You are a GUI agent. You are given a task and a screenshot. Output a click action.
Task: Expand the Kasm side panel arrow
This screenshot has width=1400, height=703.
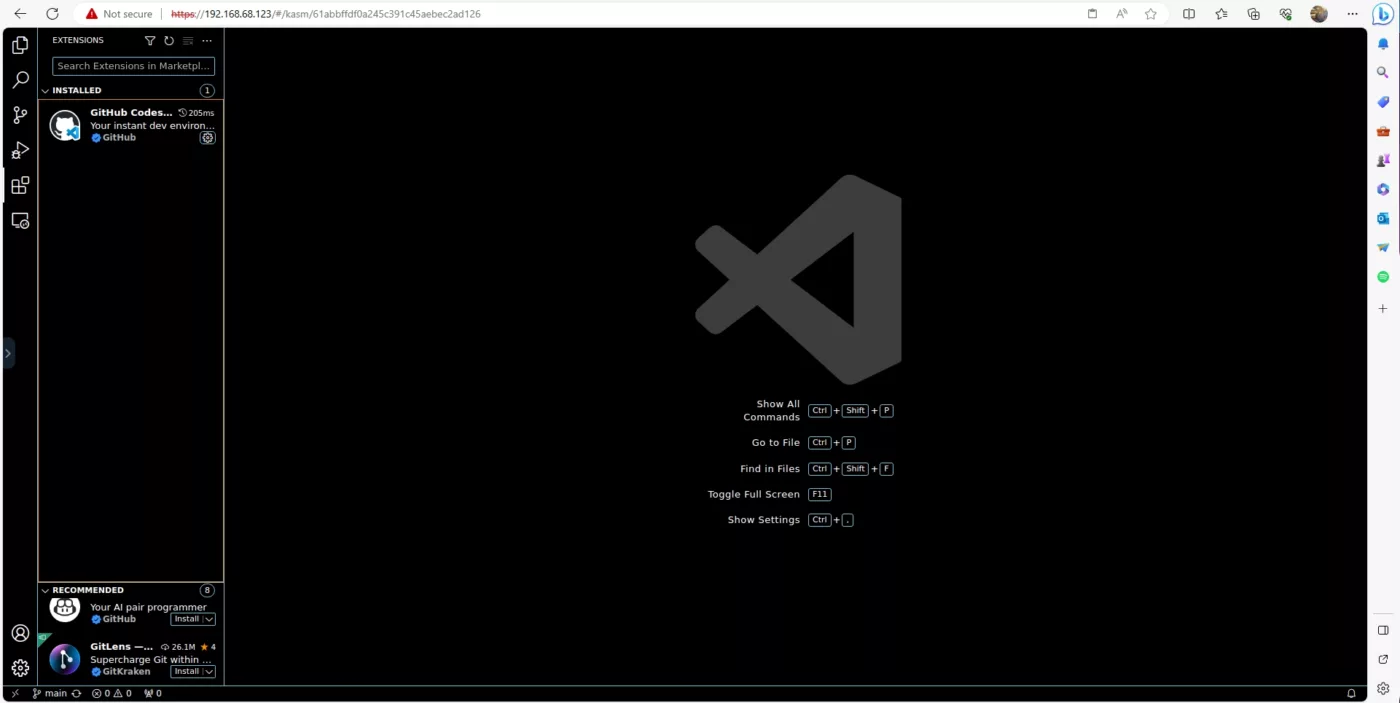(8, 353)
